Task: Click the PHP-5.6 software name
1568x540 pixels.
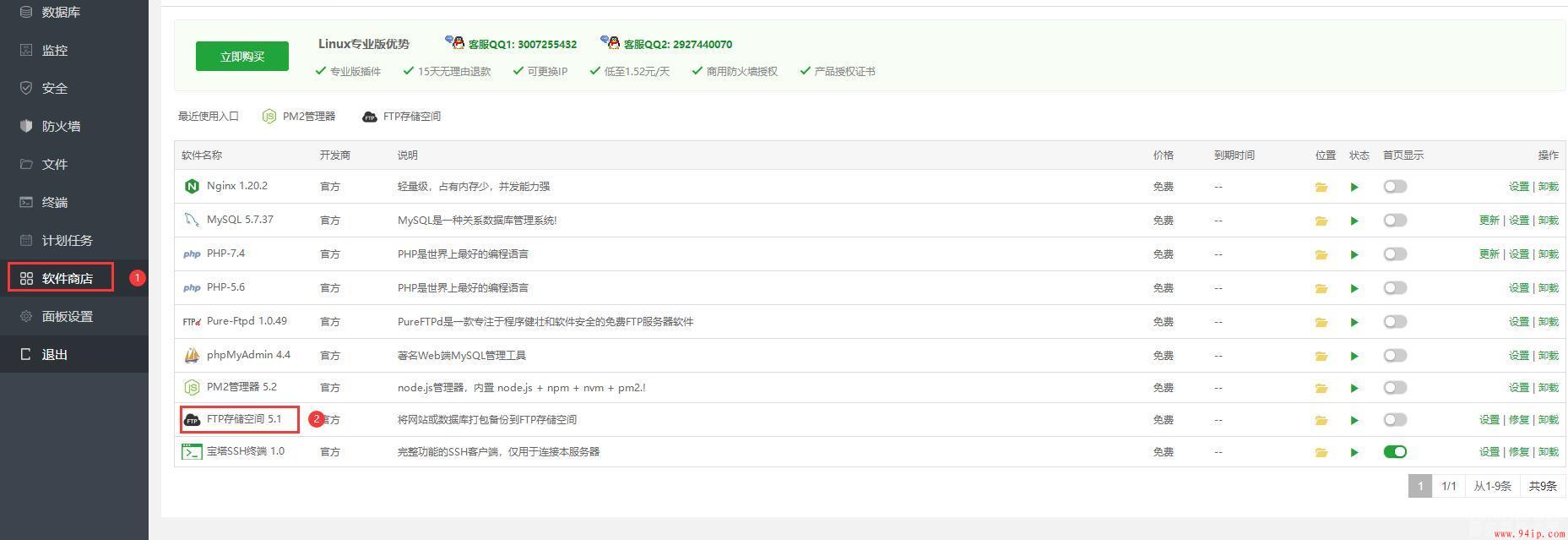Action: [225, 287]
